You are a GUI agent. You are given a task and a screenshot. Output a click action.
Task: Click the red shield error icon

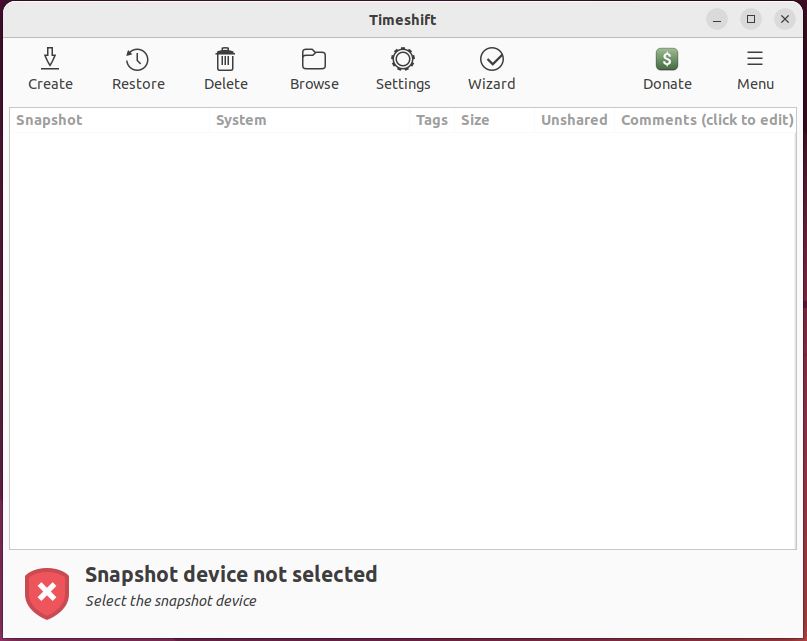(x=47, y=593)
